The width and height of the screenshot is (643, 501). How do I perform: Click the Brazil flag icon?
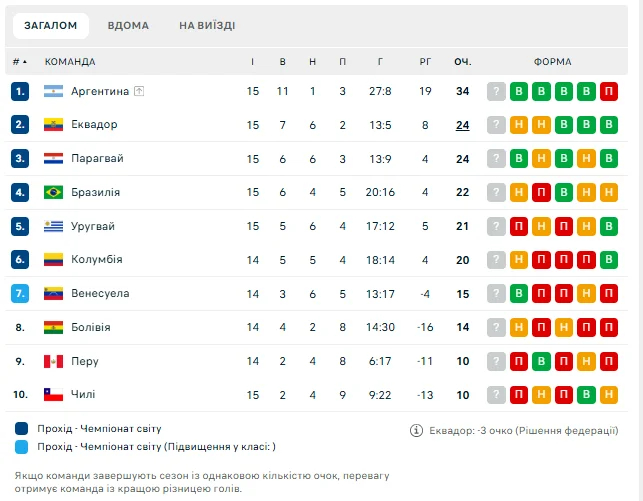tap(53, 193)
